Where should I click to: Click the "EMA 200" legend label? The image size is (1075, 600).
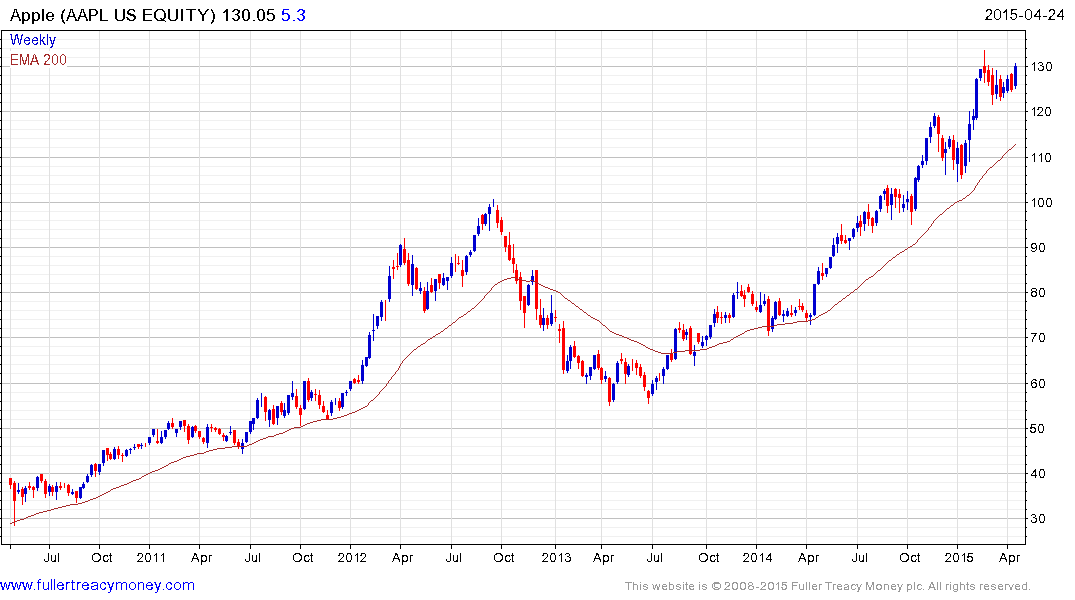(x=38, y=60)
